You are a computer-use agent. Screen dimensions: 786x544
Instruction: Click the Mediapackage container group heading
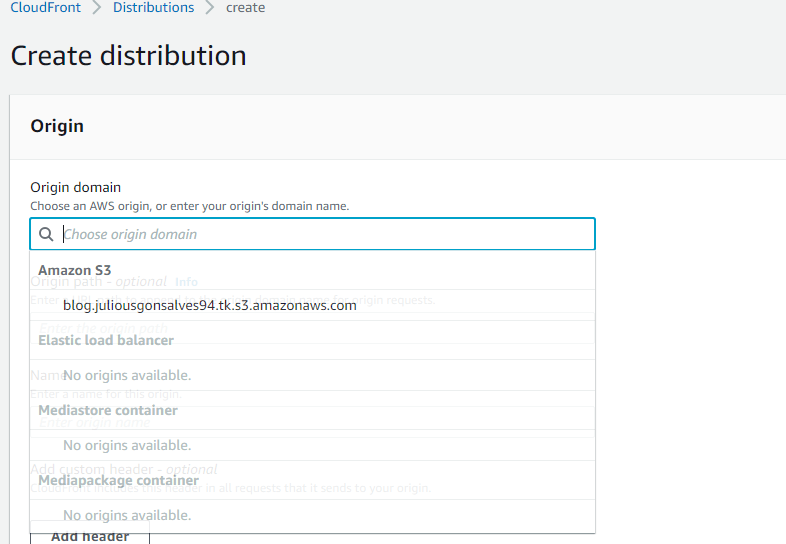(x=118, y=480)
